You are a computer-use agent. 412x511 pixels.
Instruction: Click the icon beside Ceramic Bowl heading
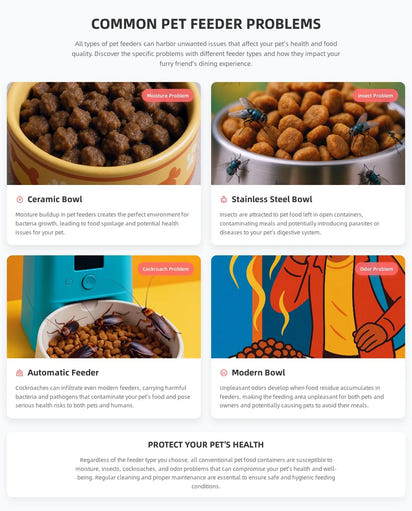[x=20, y=199]
